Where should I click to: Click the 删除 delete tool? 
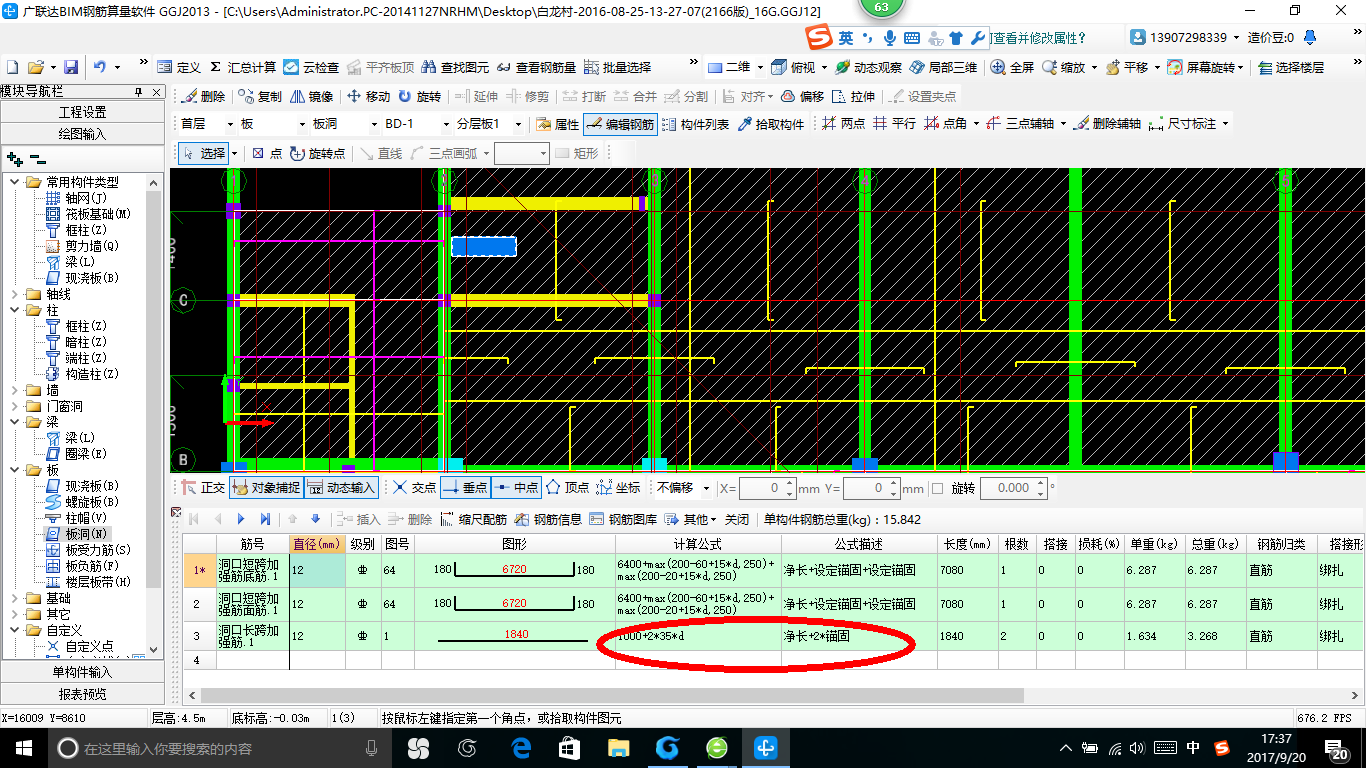[x=204, y=96]
